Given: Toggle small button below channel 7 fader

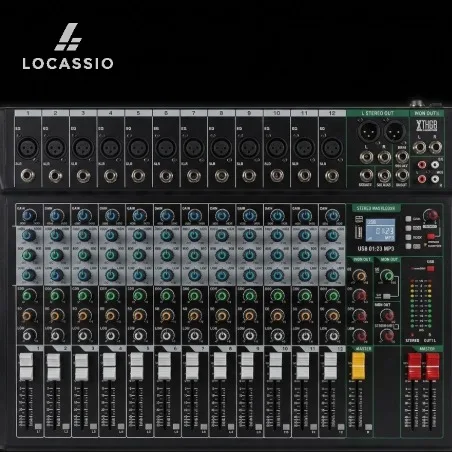Looking at the screenshot, I should (x=203, y=426).
